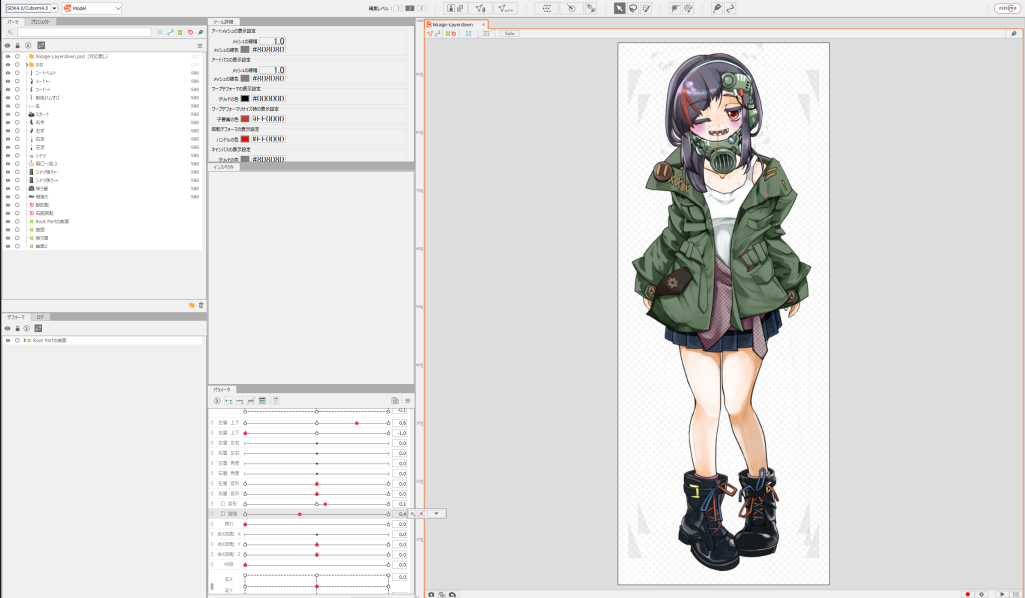The image size is (1025, 598).
Task: Click the curve-shaped tool icon in top toolbar
Action: (x=730, y=8)
